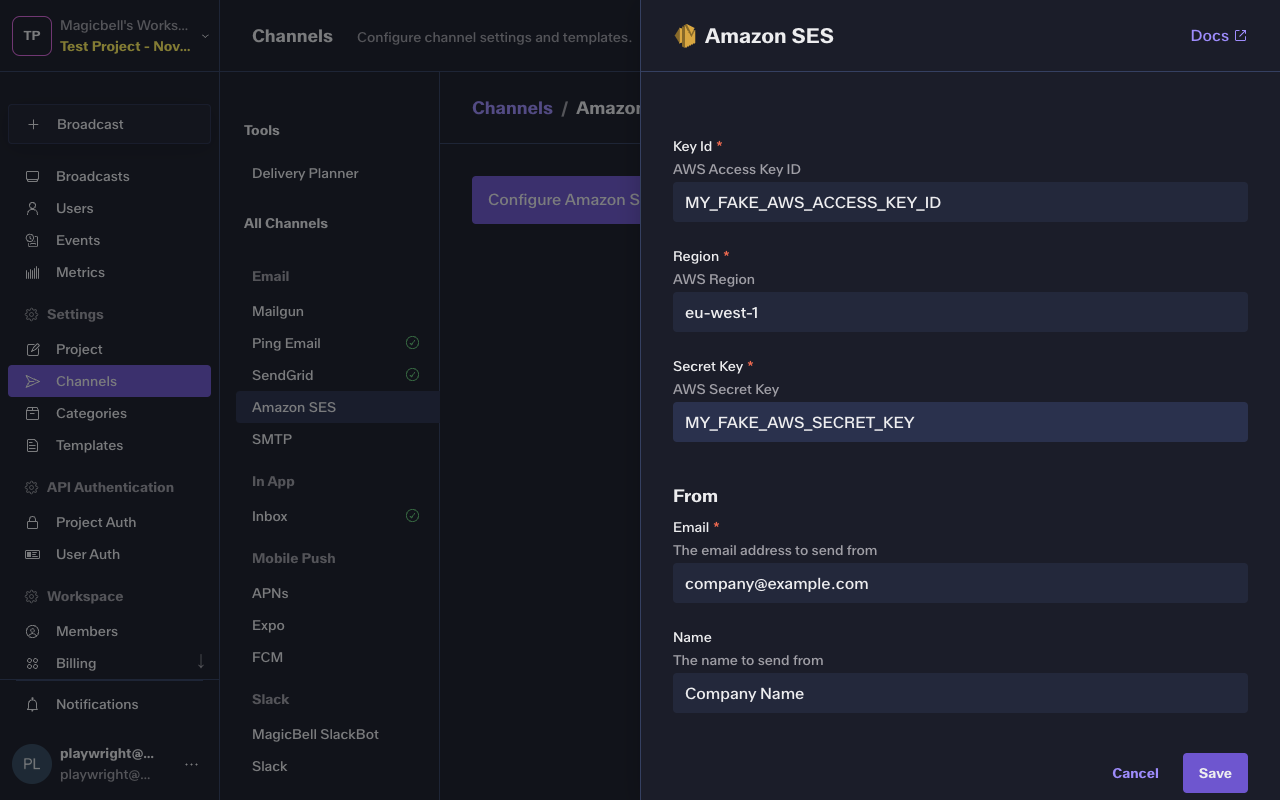Save the Amazon SES configuration
This screenshot has height=800, width=1280.
[1214, 773]
